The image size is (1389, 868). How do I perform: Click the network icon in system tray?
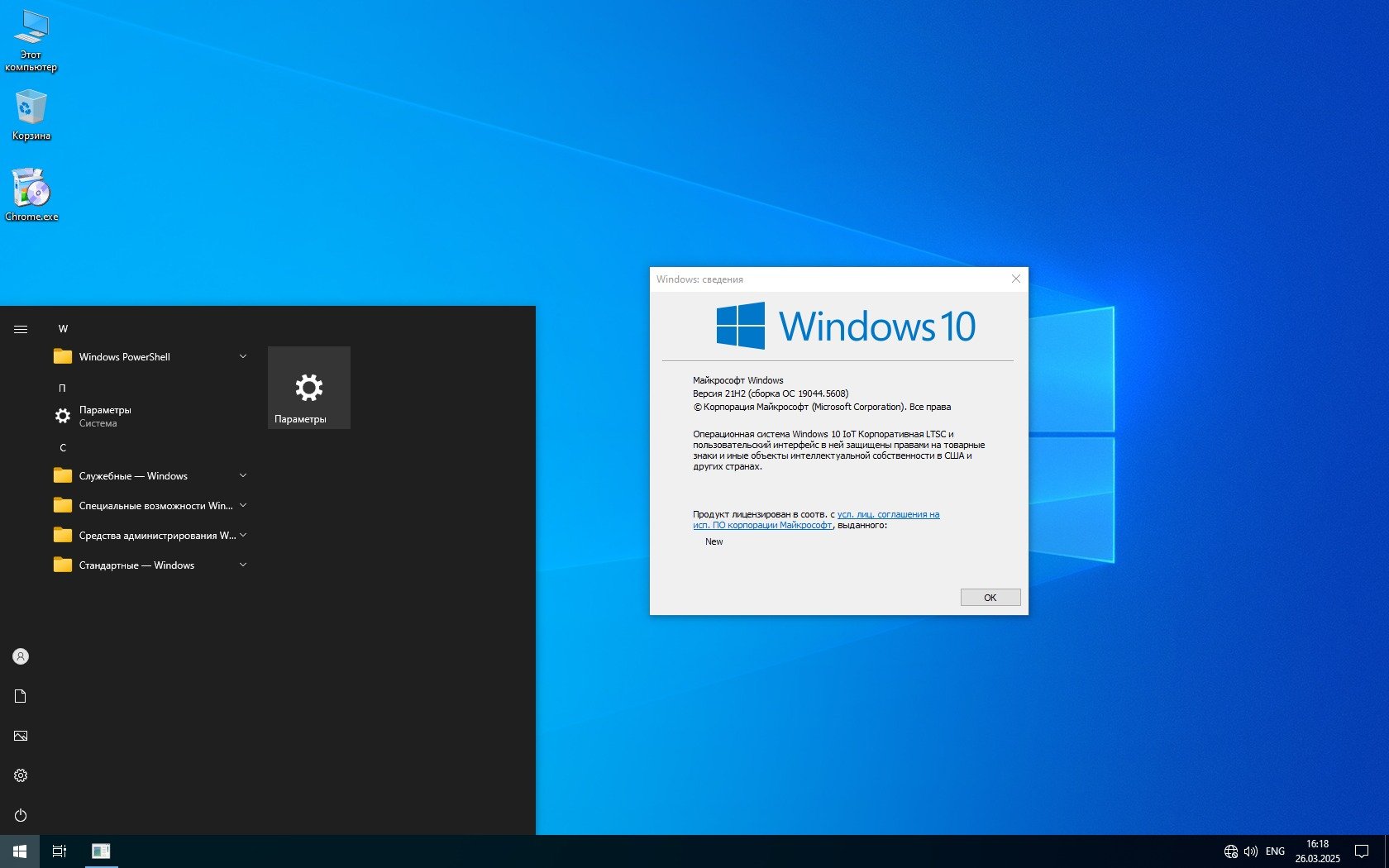(1230, 851)
